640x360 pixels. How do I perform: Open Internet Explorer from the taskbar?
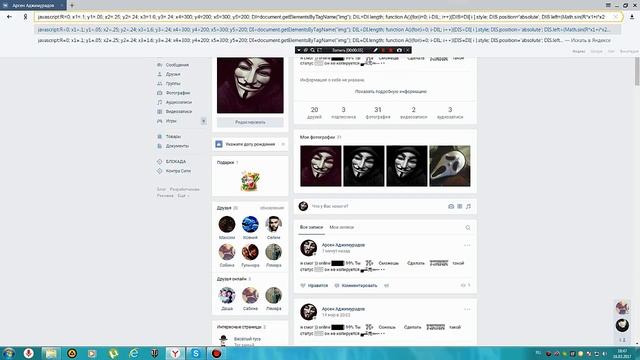133,353
